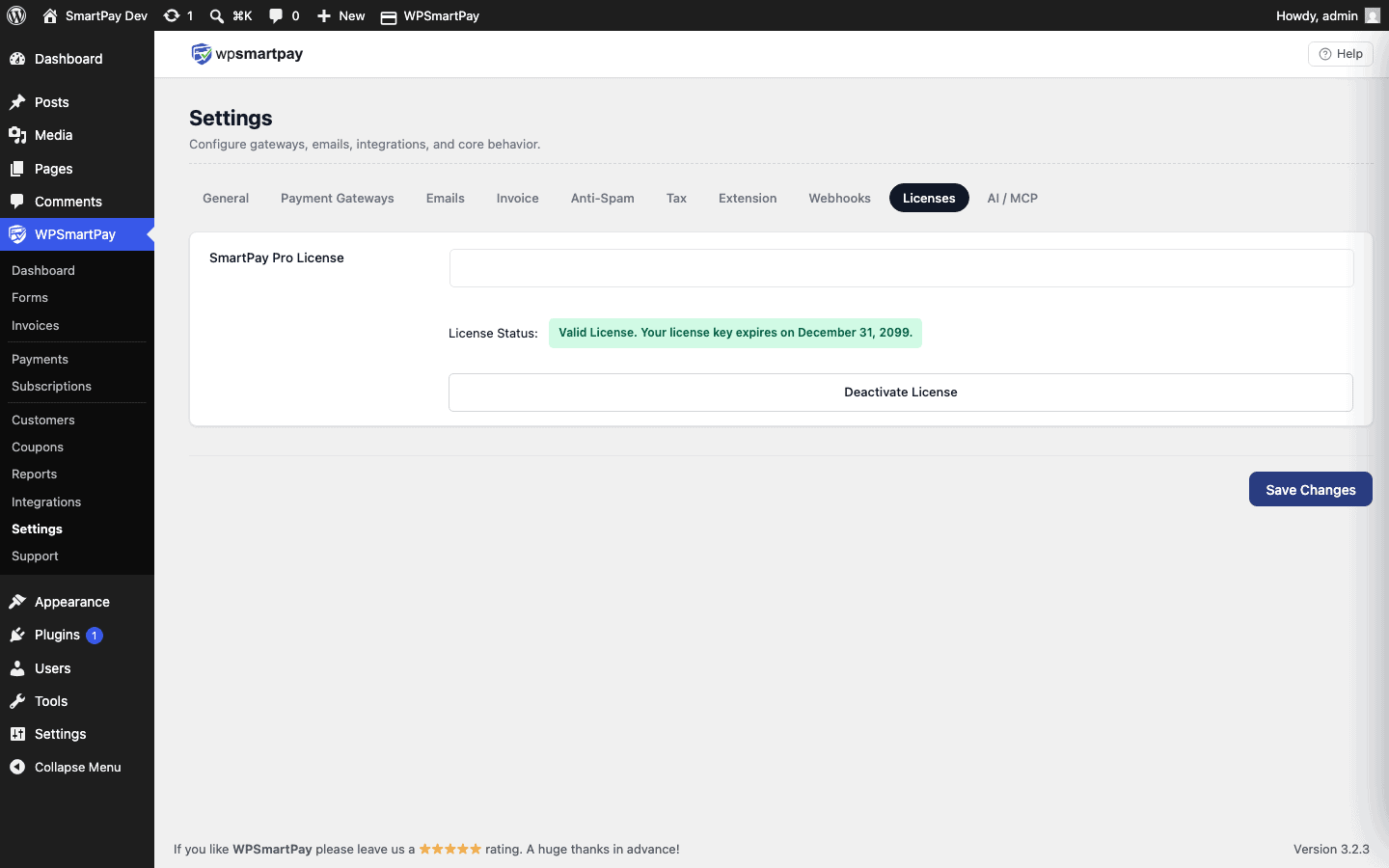Image resolution: width=1389 pixels, height=868 pixels.
Task: Select the Licenses tab
Action: point(929,198)
